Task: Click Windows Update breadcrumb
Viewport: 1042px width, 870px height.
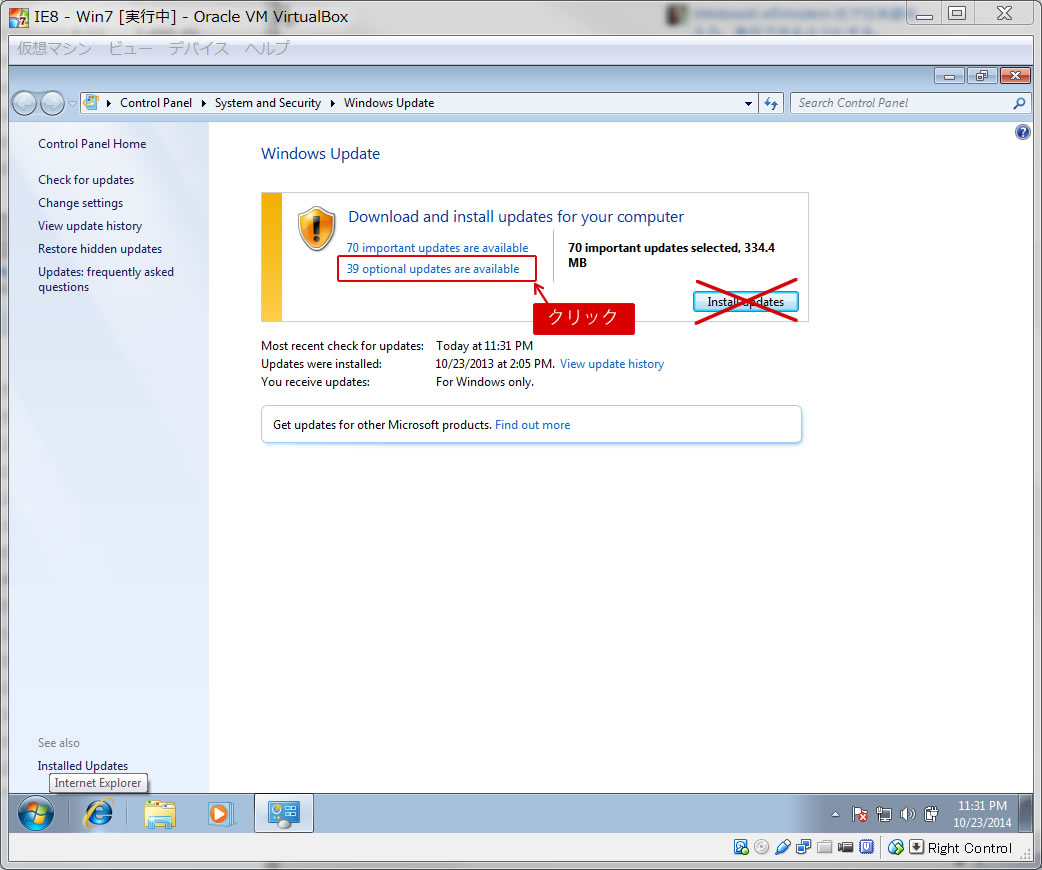Action: click(x=389, y=103)
